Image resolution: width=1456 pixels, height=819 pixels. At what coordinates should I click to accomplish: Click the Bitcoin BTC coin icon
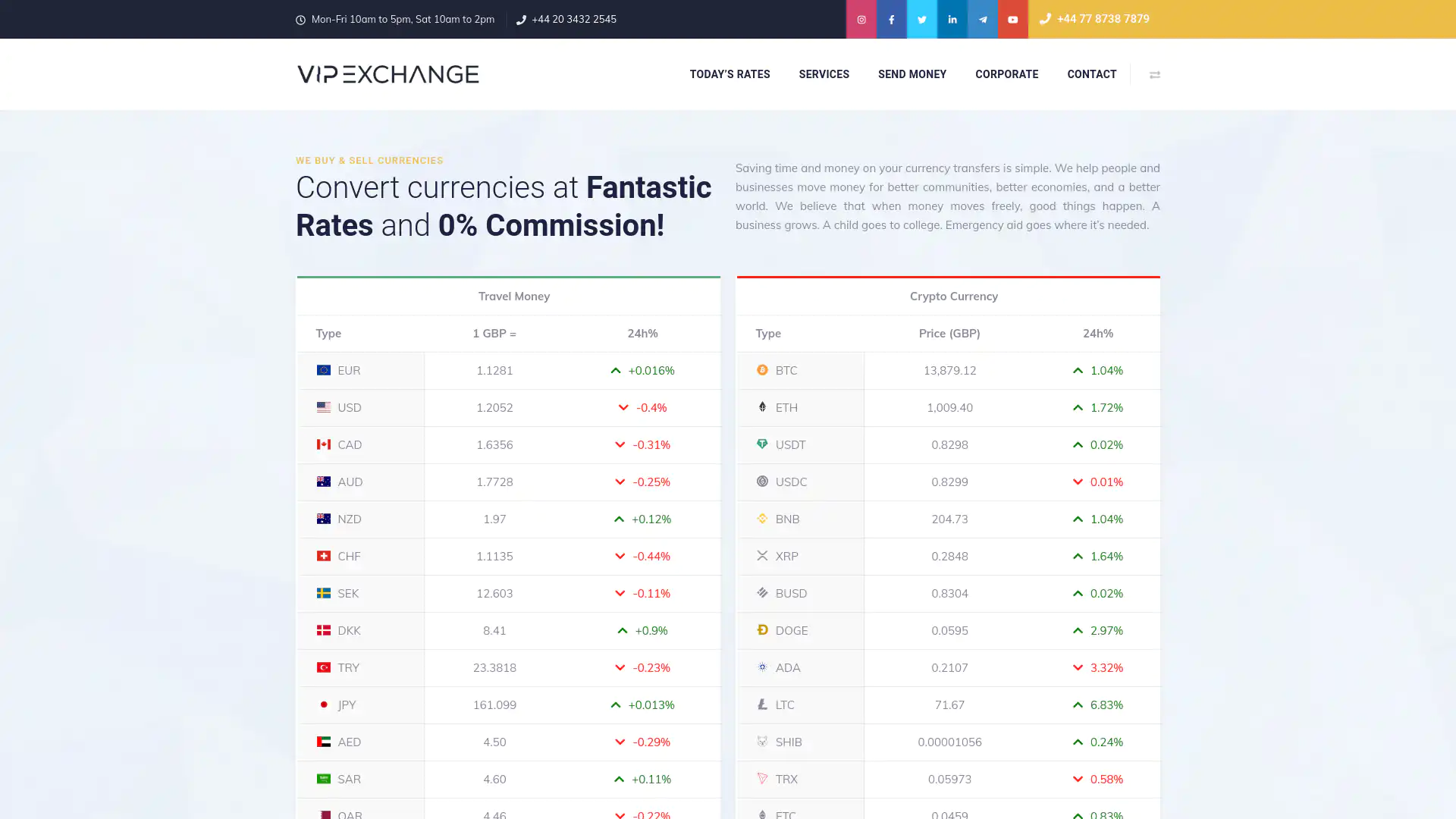[x=762, y=370]
